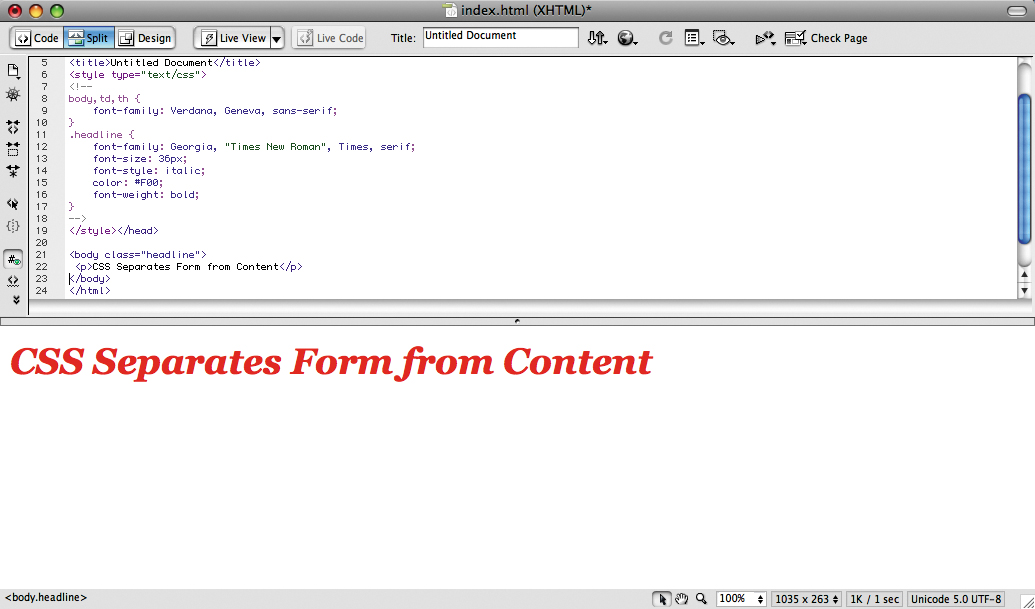Viewport: 1035px width, 609px height.
Task: Open the window size 1035 x 263 popup
Action: click(x=806, y=597)
